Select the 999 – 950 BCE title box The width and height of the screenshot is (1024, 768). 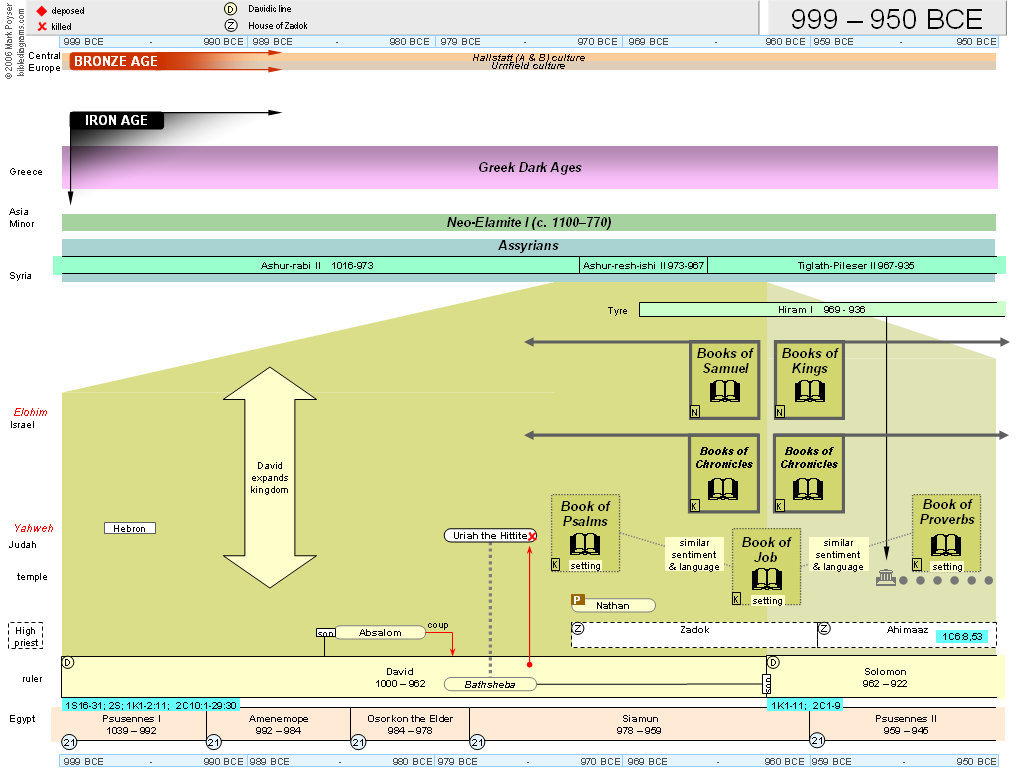[x=886, y=18]
